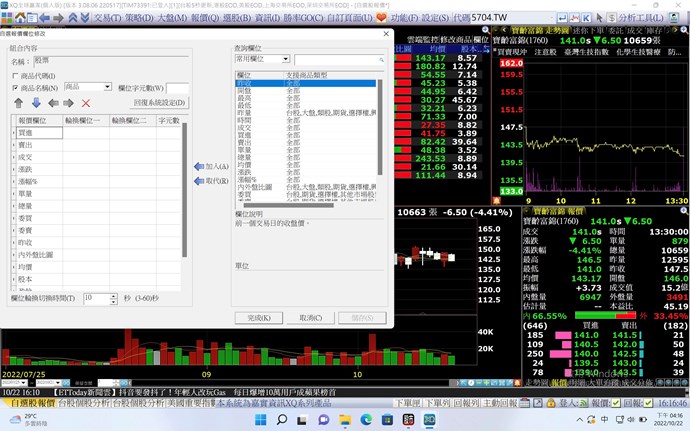Click the move-down blue arrow icon
The height and width of the screenshot is (431, 690).
click(36, 103)
